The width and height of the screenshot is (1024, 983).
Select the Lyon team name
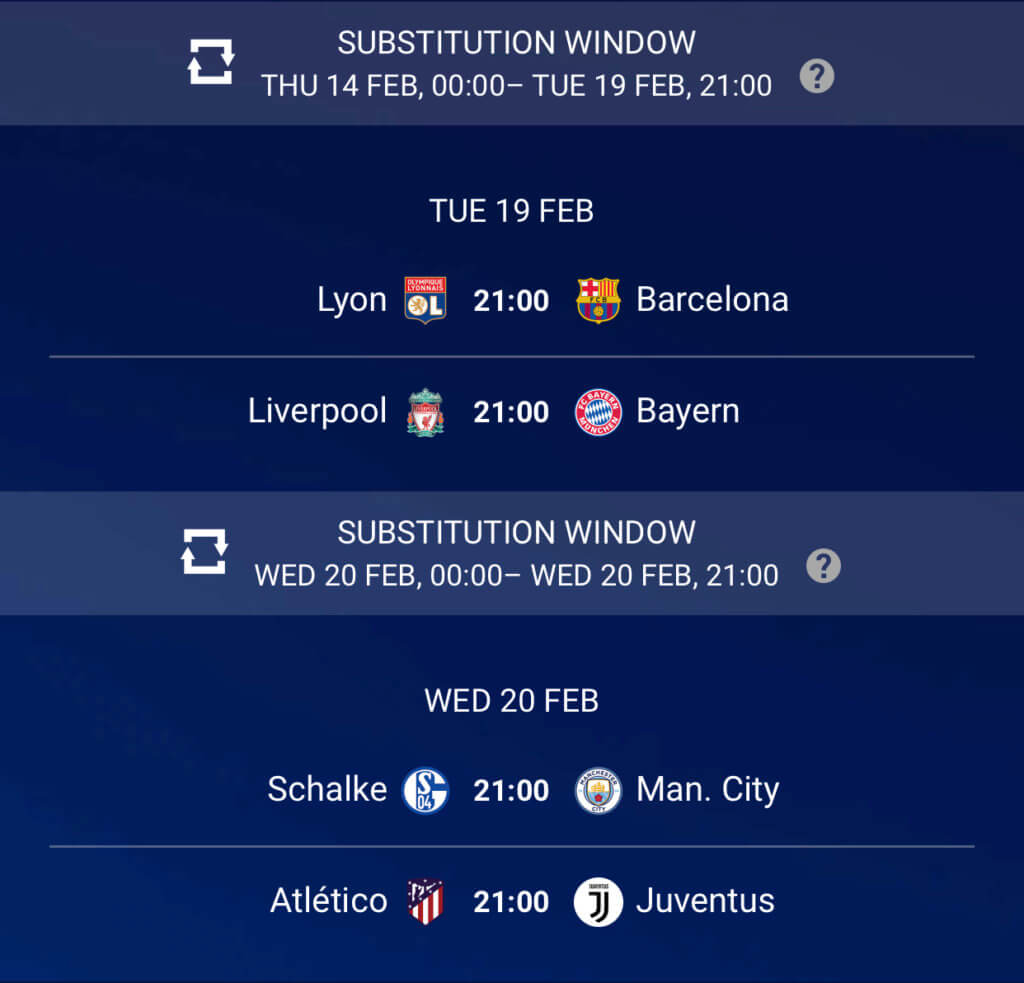352,300
